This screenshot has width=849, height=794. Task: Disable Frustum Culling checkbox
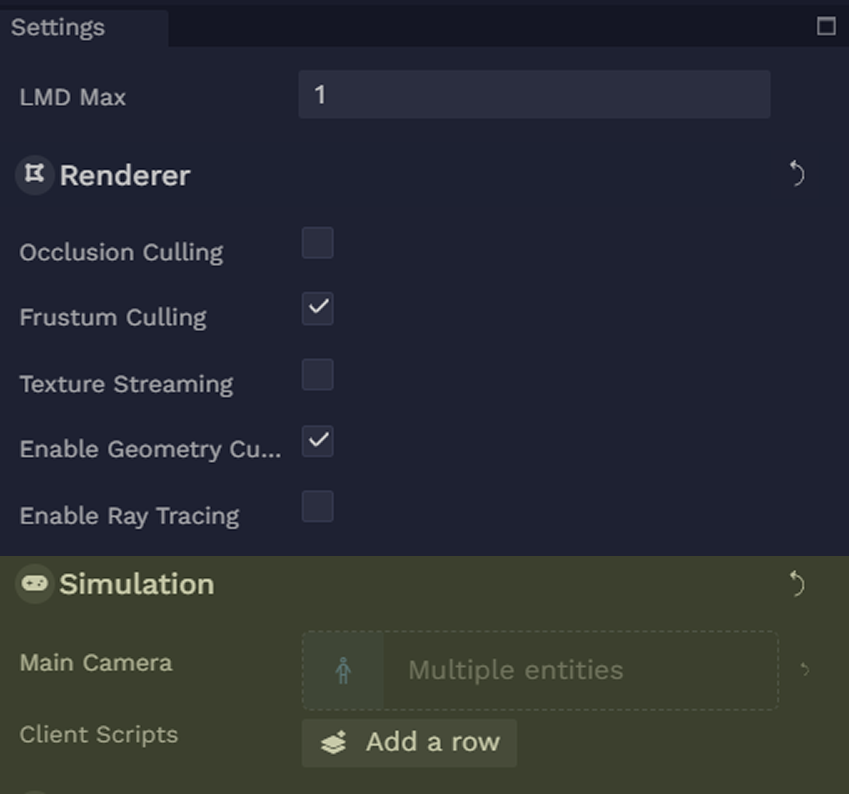click(318, 308)
